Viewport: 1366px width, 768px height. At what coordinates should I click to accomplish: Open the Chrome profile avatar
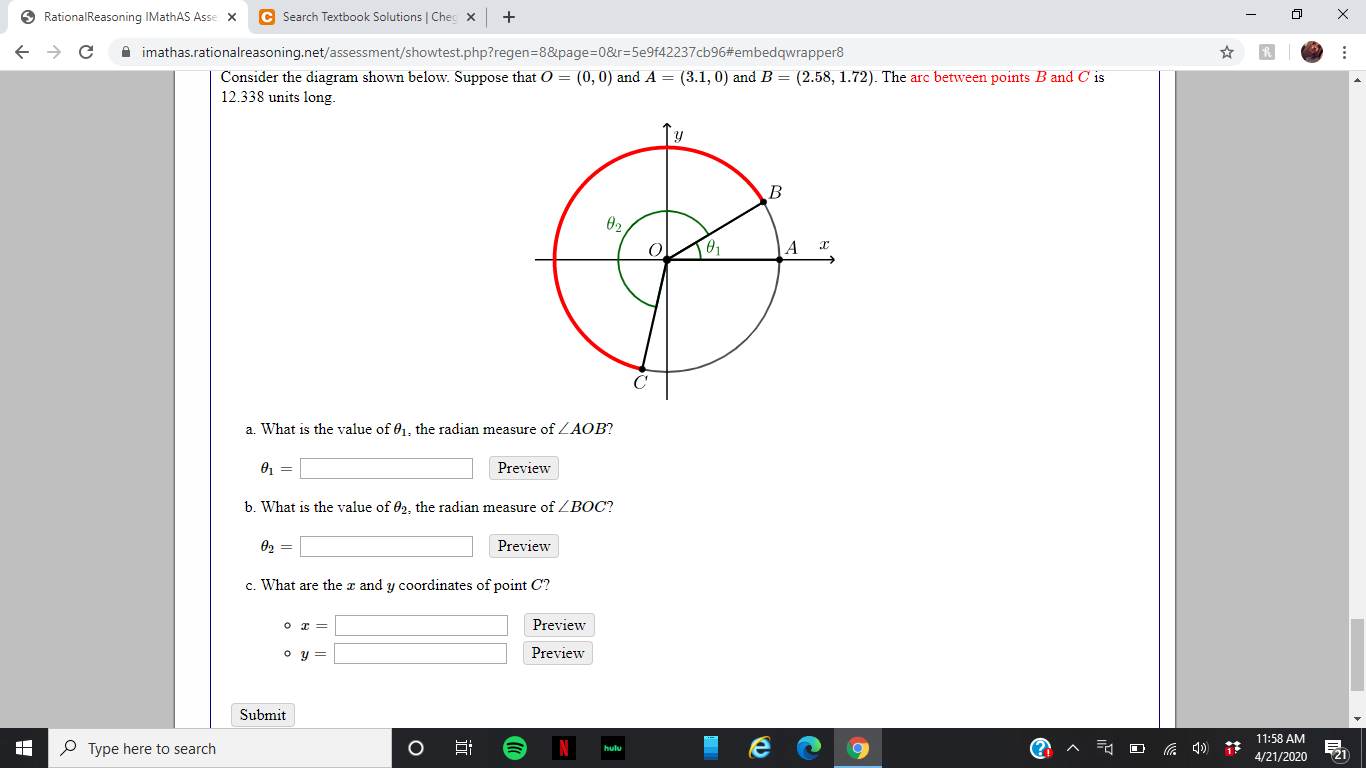(1311, 51)
